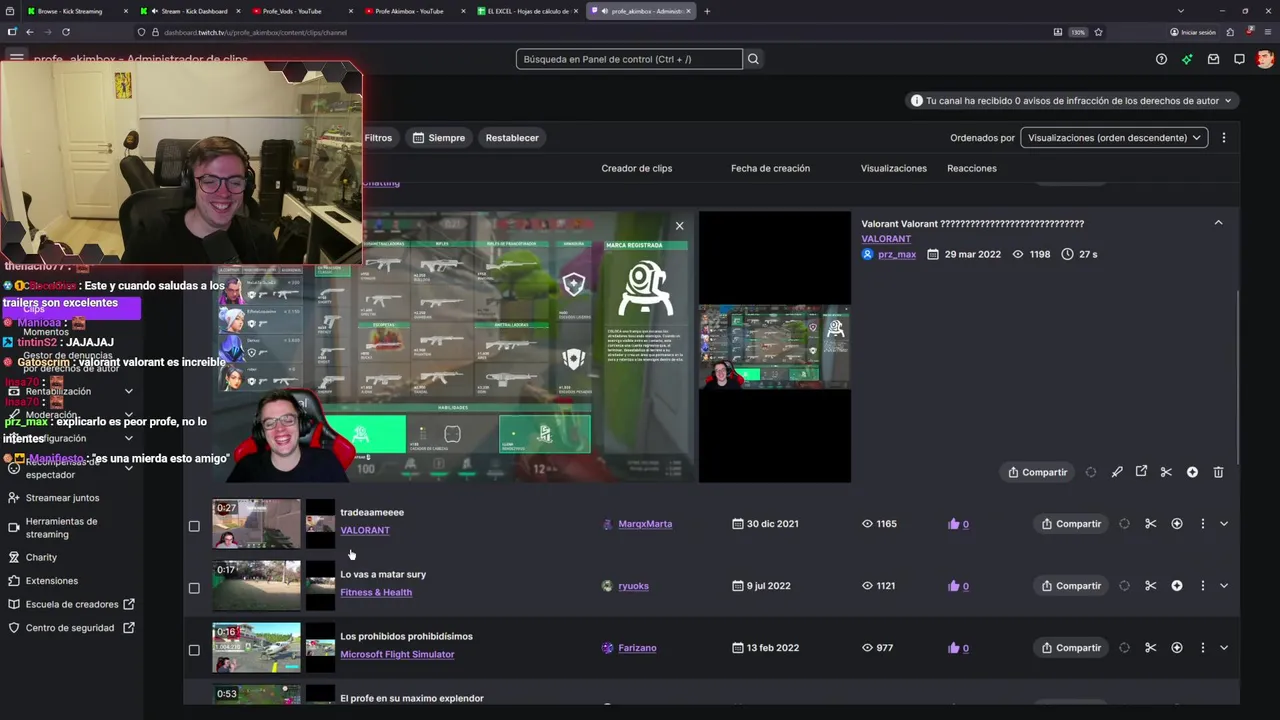Click the scissors icon on the Los prohibidos prohibidísimos row

click(x=1150, y=648)
